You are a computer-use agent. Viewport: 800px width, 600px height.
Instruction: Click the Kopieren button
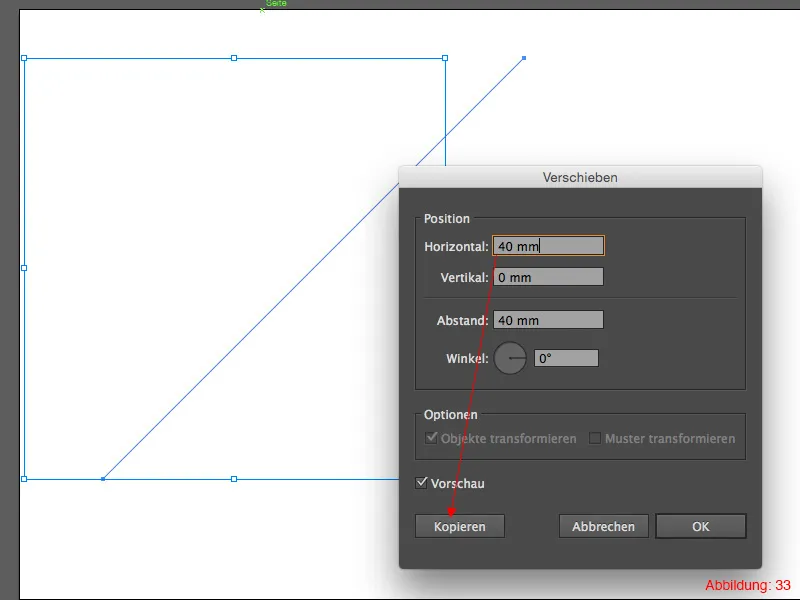(460, 526)
